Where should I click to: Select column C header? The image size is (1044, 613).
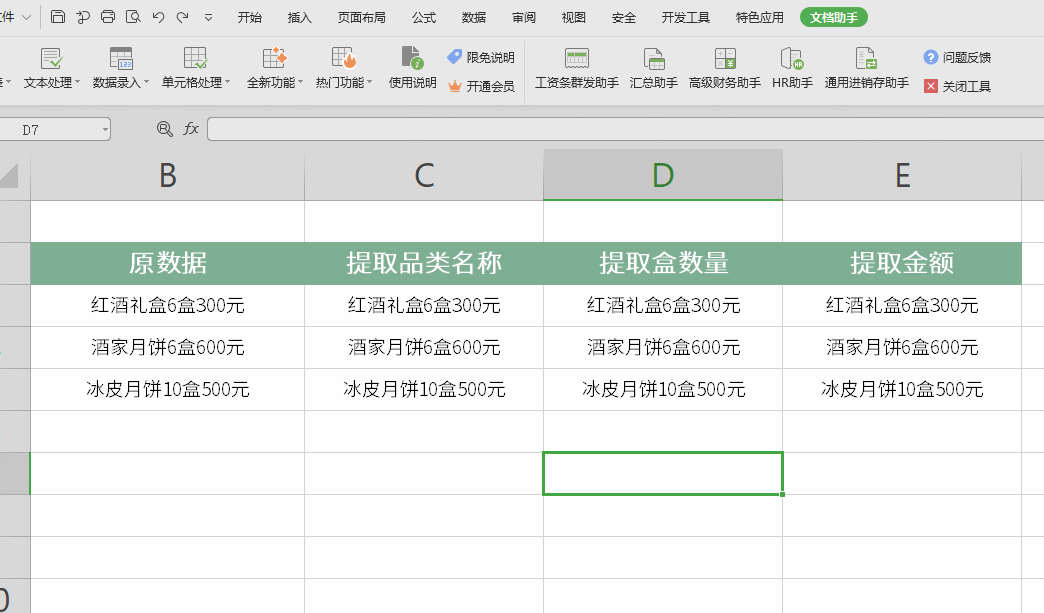coord(424,176)
